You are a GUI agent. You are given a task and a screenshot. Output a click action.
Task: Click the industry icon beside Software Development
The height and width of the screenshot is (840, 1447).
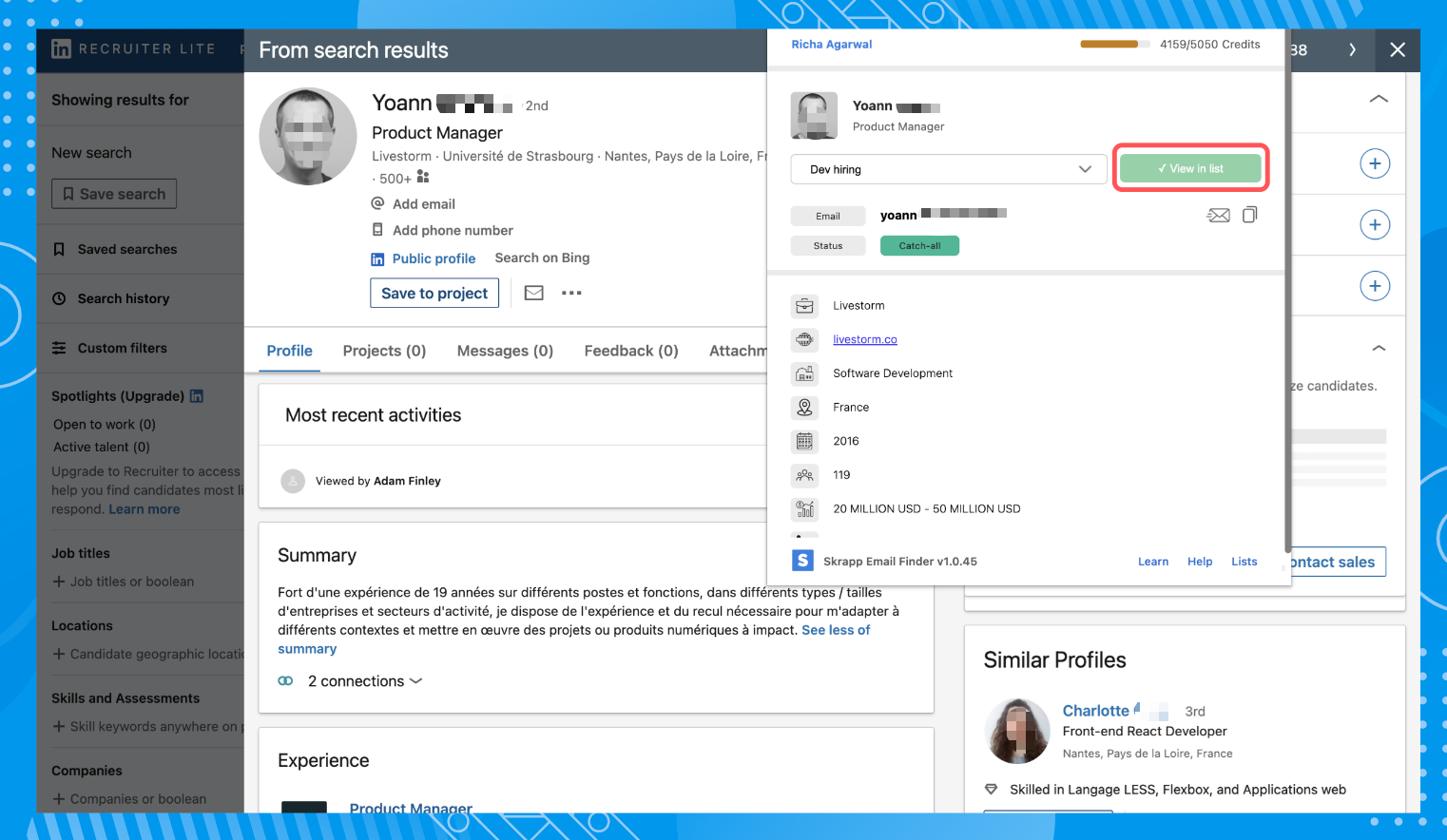pyautogui.click(x=804, y=373)
